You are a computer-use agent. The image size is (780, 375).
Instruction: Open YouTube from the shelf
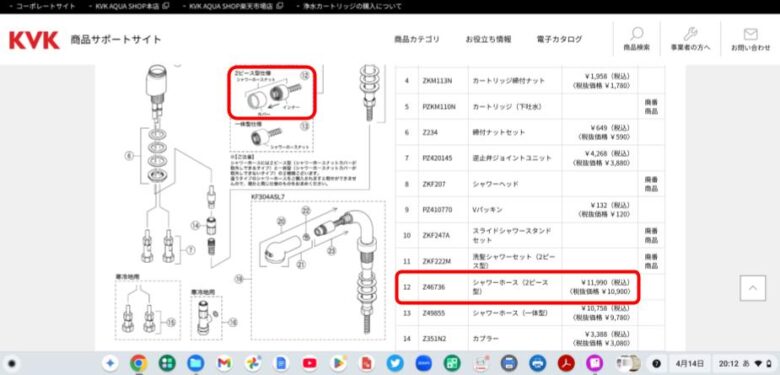tap(309, 363)
